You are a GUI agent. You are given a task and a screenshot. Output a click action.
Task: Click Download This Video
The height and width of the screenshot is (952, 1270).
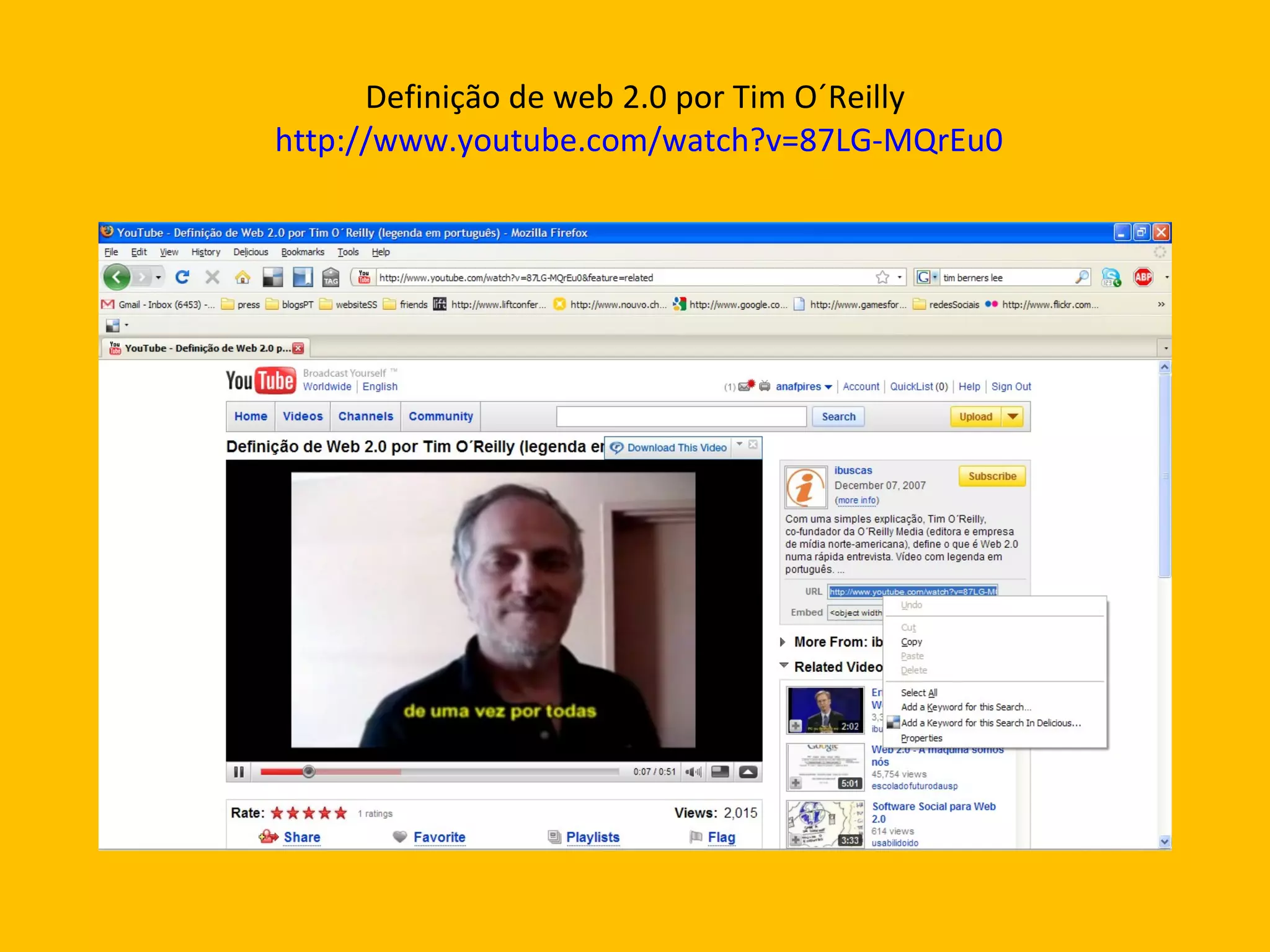(x=677, y=447)
